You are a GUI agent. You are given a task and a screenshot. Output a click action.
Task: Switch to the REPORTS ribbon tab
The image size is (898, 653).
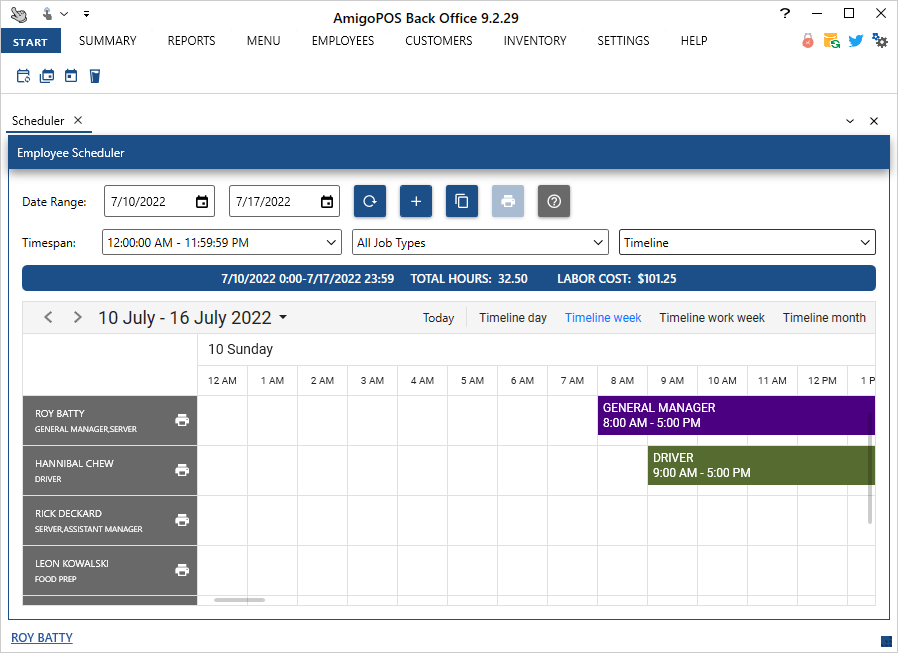pyautogui.click(x=191, y=41)
